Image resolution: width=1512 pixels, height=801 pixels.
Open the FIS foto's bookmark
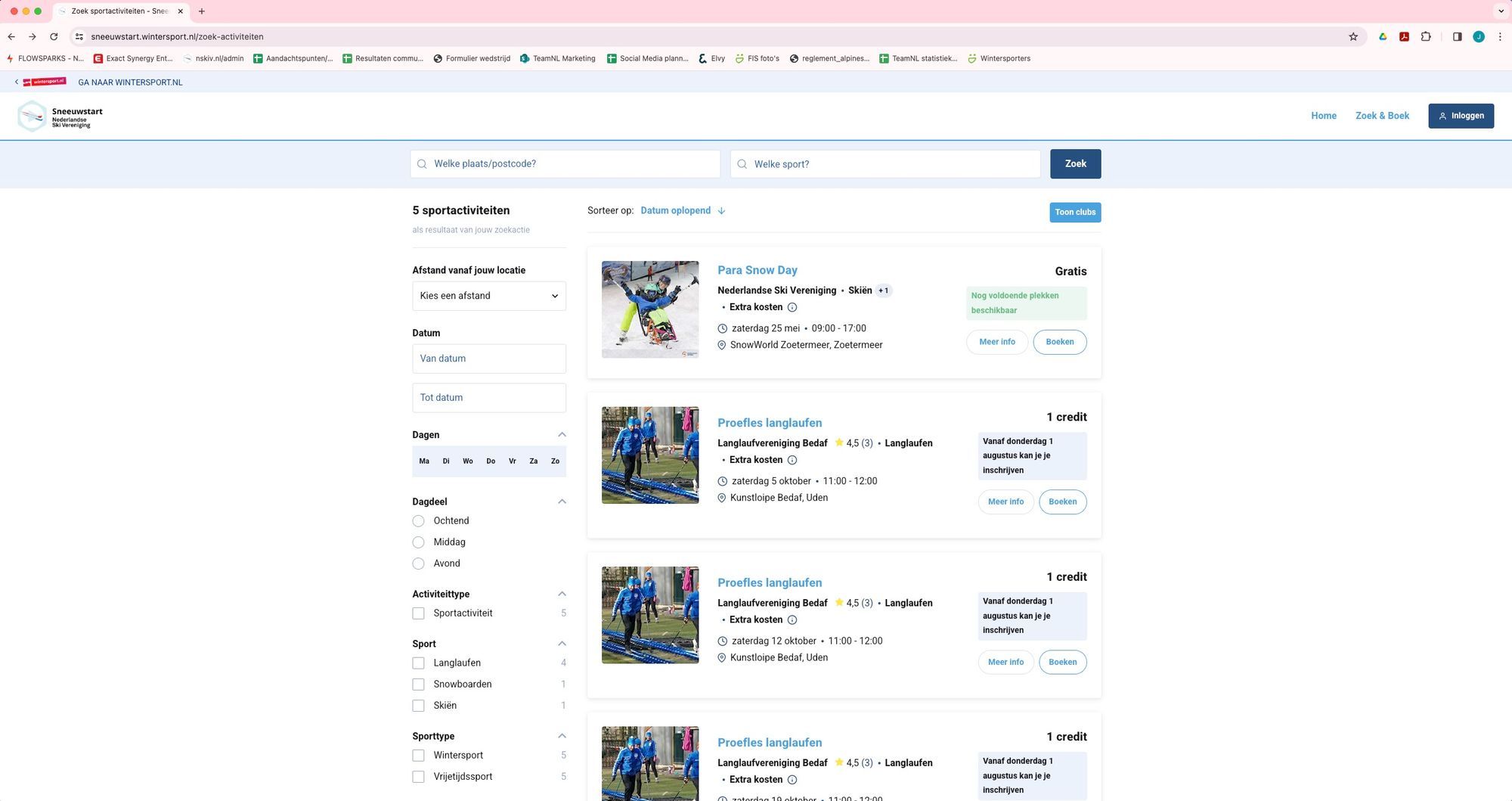click(x=757, y=58)
